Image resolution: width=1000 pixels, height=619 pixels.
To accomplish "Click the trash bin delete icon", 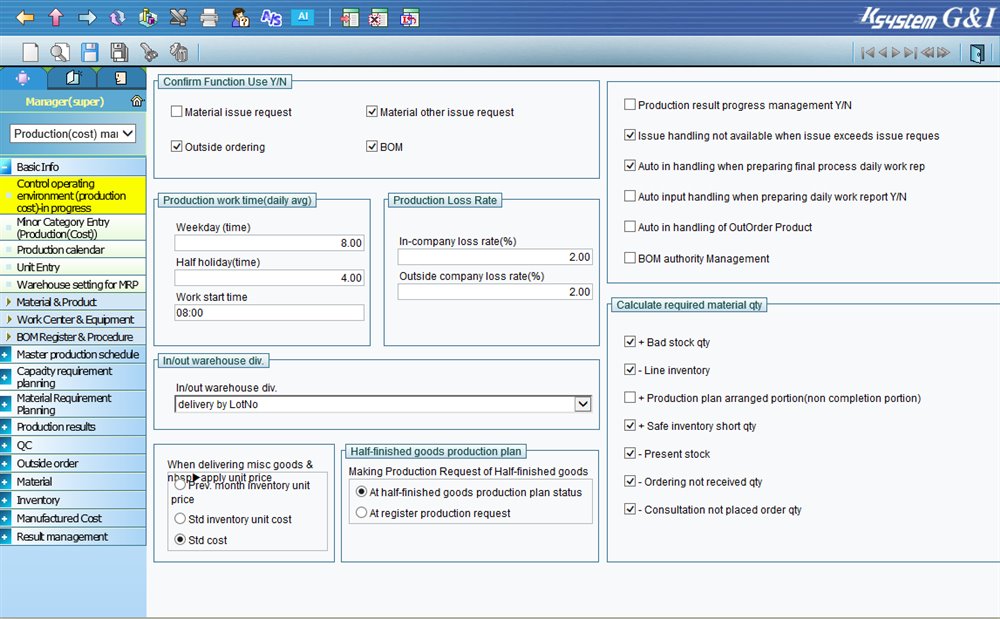I will coord(179,52).
